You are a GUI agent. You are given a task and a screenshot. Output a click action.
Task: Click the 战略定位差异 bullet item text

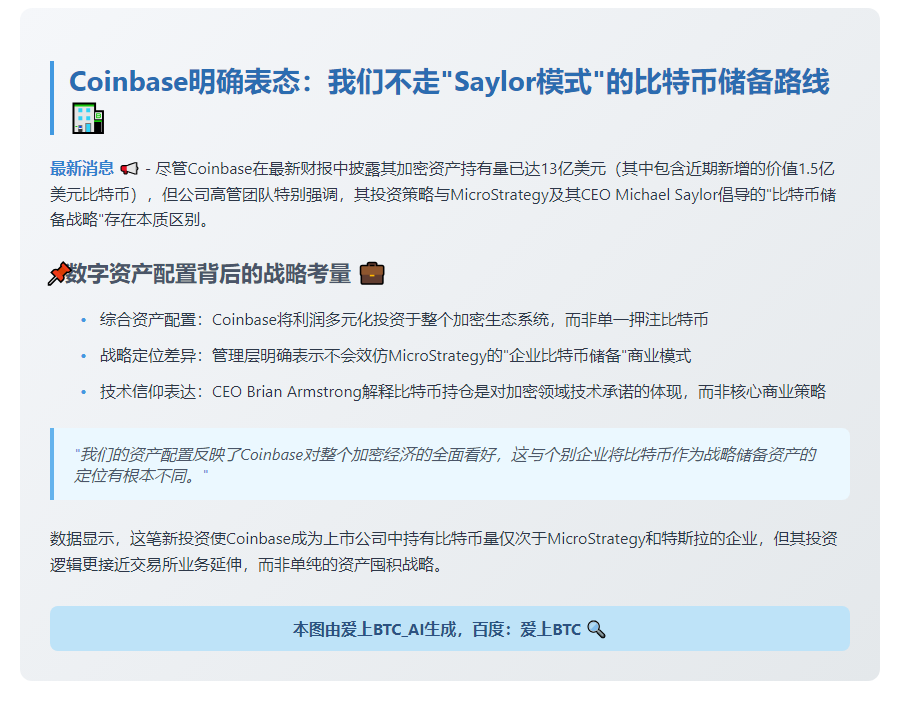pos(395,356)
